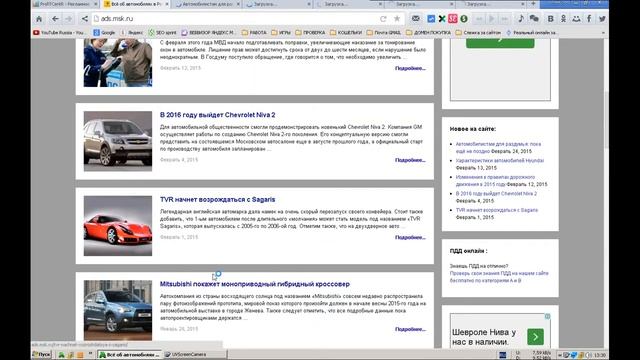Open the music note toolbar icon
Screen dimensions: 640x360
[x=521, y=19]
